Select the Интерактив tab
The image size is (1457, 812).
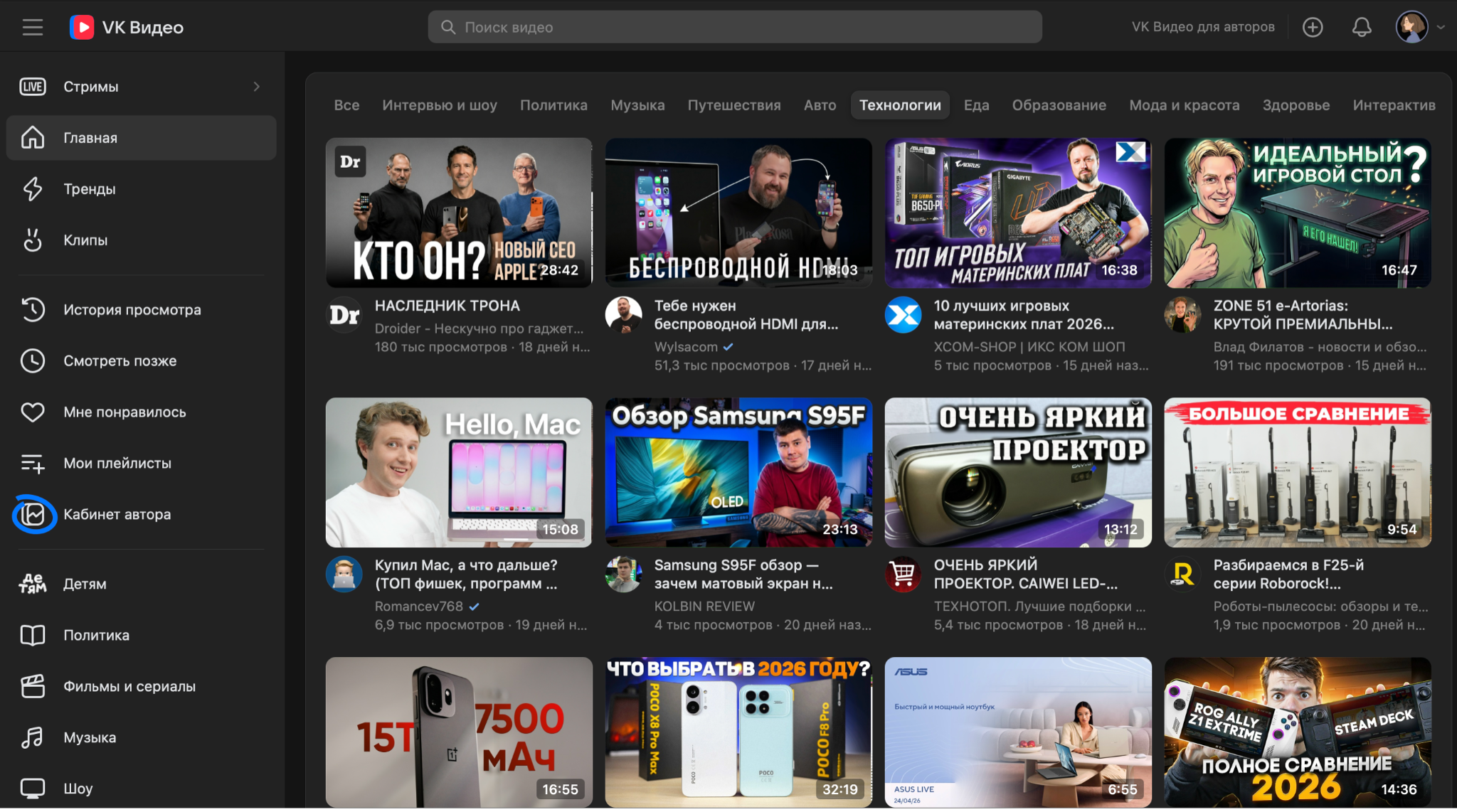(1394, 105)
